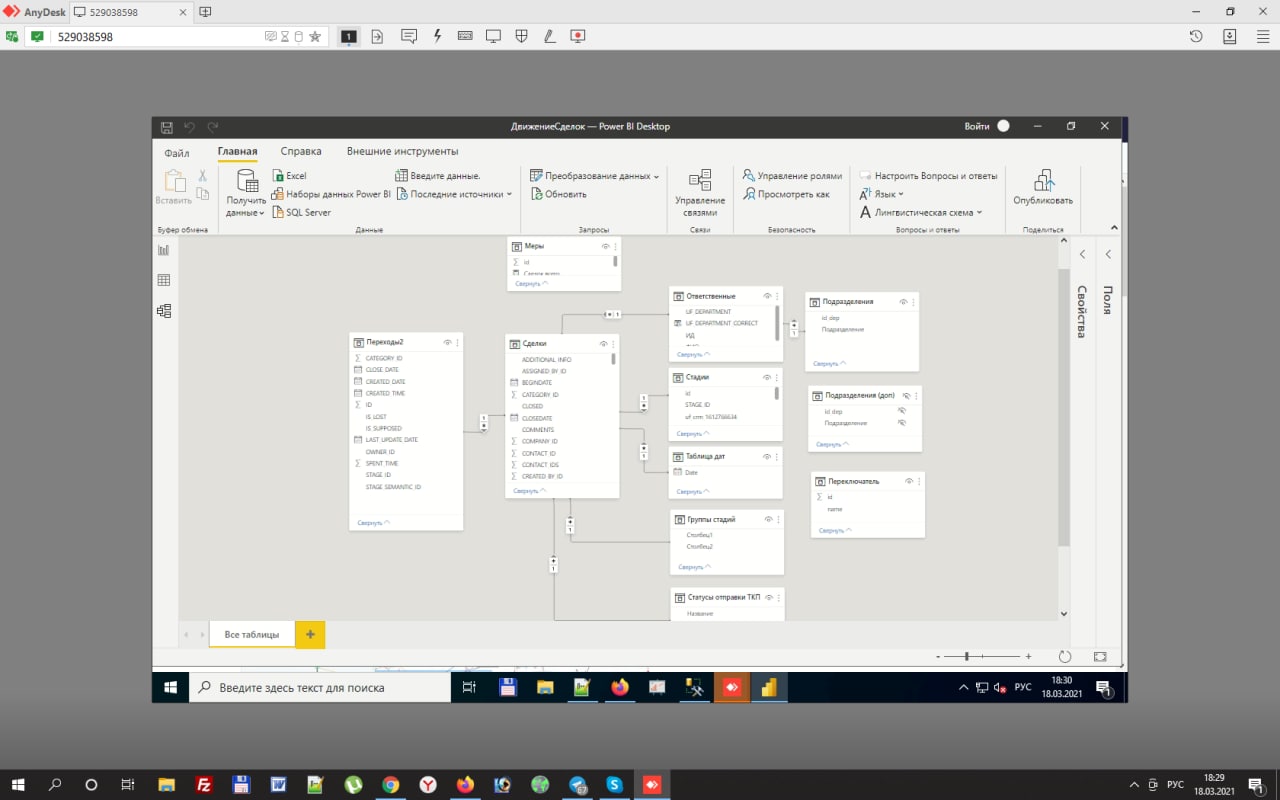Open Язык dropdown
Screen dimensions: 1280x800
[881, 194]
